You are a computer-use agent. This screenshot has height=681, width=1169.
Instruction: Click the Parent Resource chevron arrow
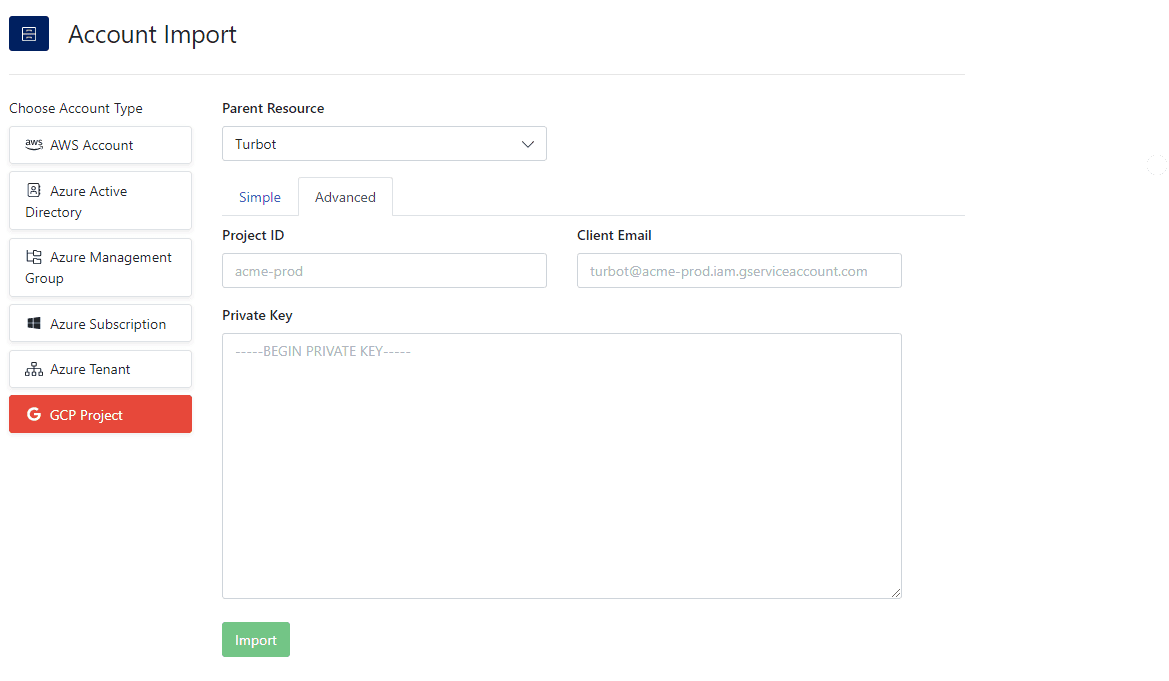[528, 144]
